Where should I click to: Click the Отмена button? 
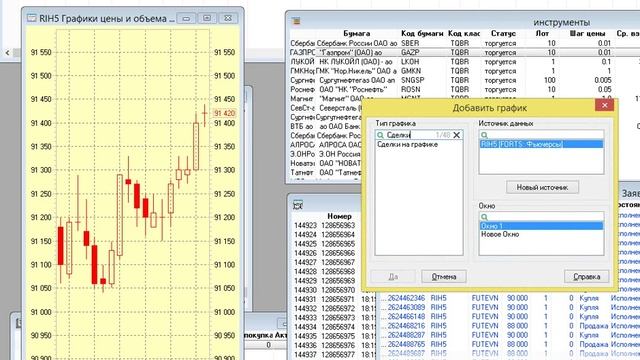pyautogui.click(x=444, y=277)
